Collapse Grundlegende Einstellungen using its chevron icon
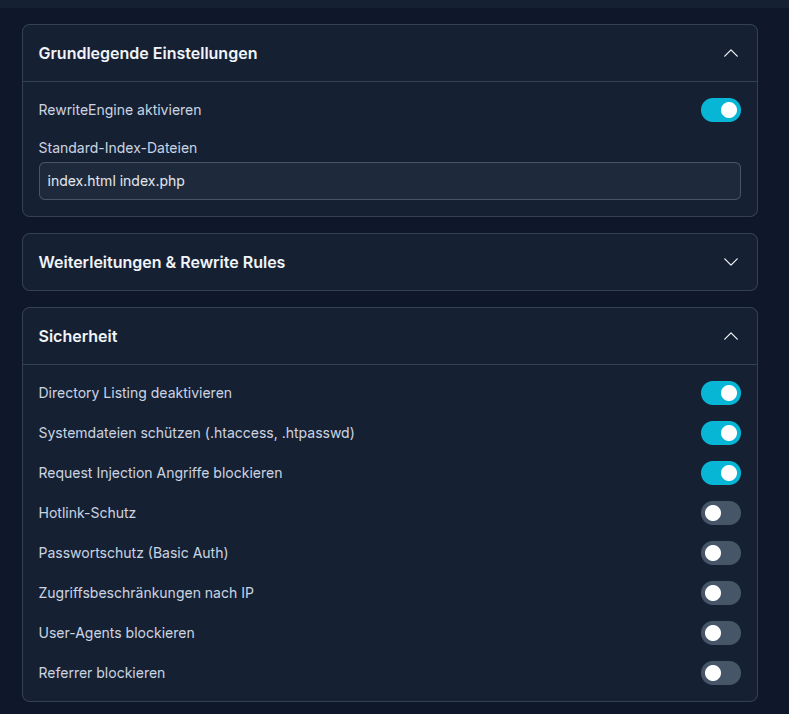The image size is (789, 714). click(730, 53)
